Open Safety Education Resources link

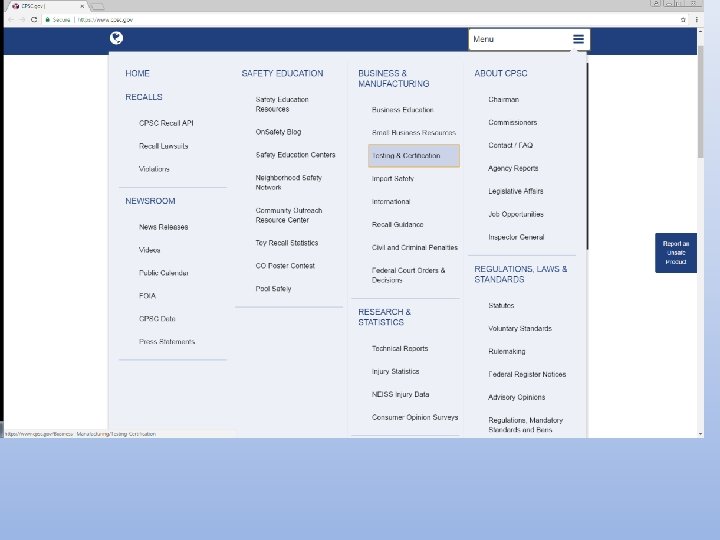pyautogui.click(x=282, y=104)
